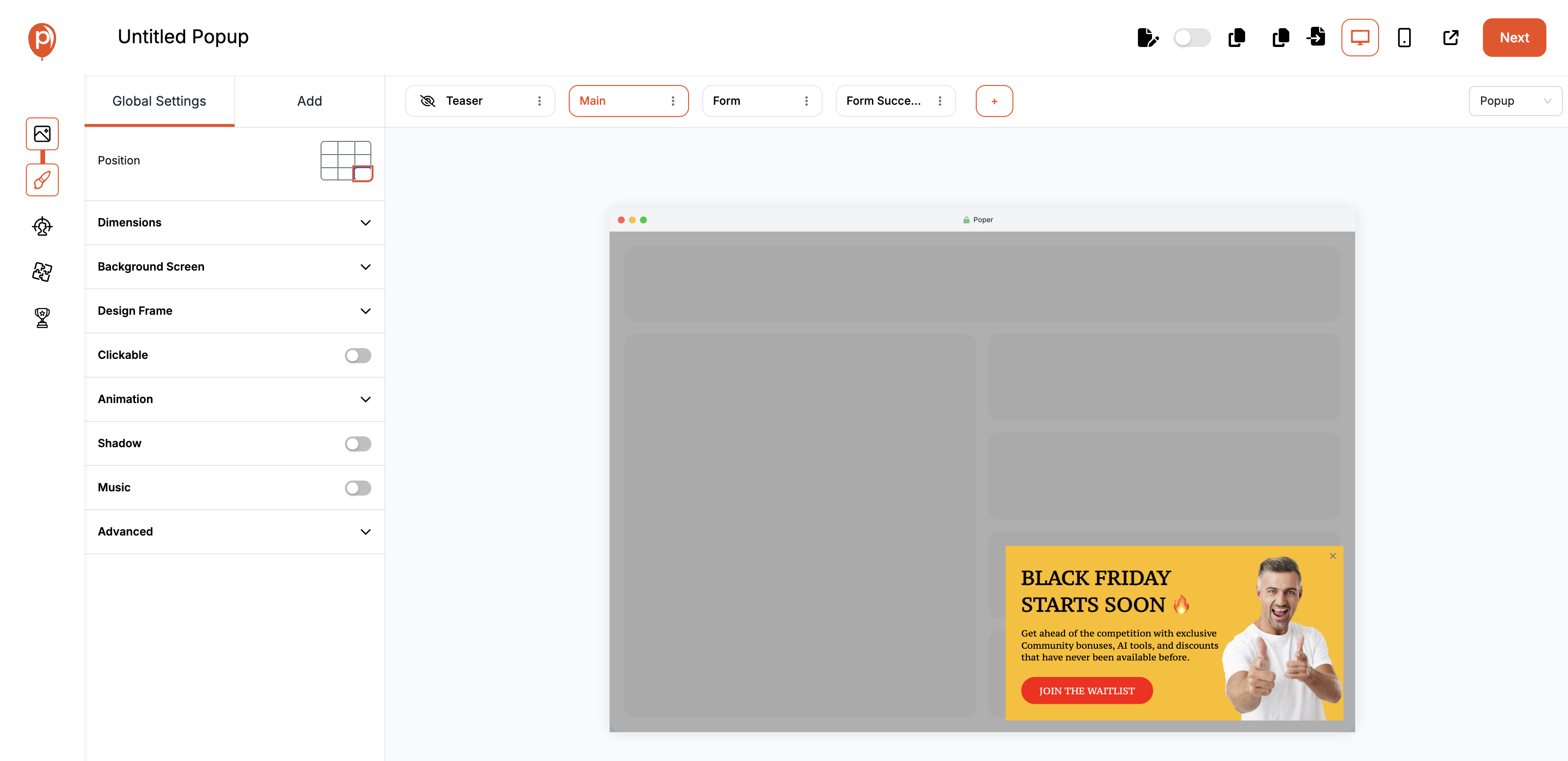Open the gamification trophy icon
Viewport: 1568px width, 761px height.
[x=41, y=318]
